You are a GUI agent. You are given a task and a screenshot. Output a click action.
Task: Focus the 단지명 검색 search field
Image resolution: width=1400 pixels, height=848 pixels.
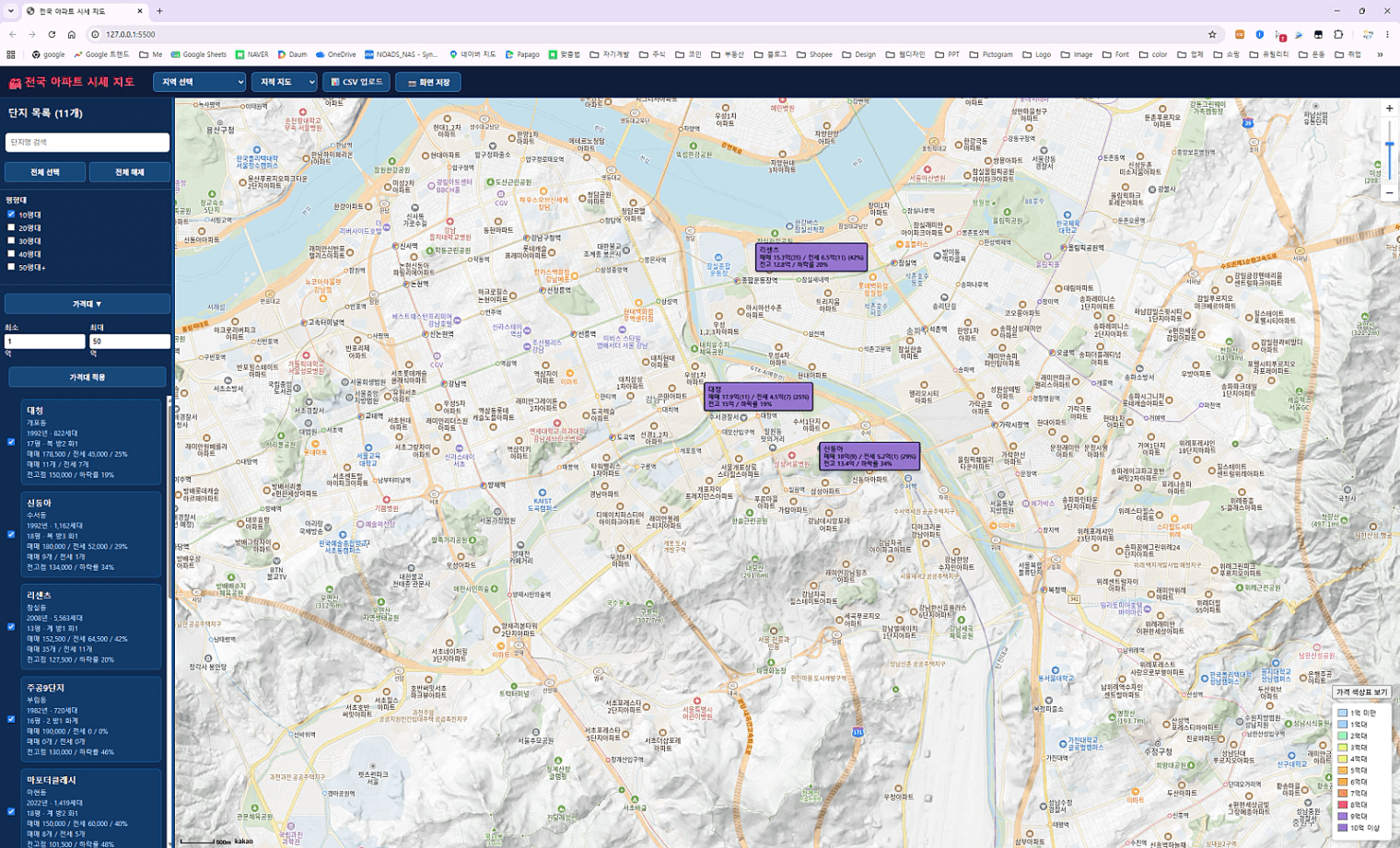[x=87, y=143]
